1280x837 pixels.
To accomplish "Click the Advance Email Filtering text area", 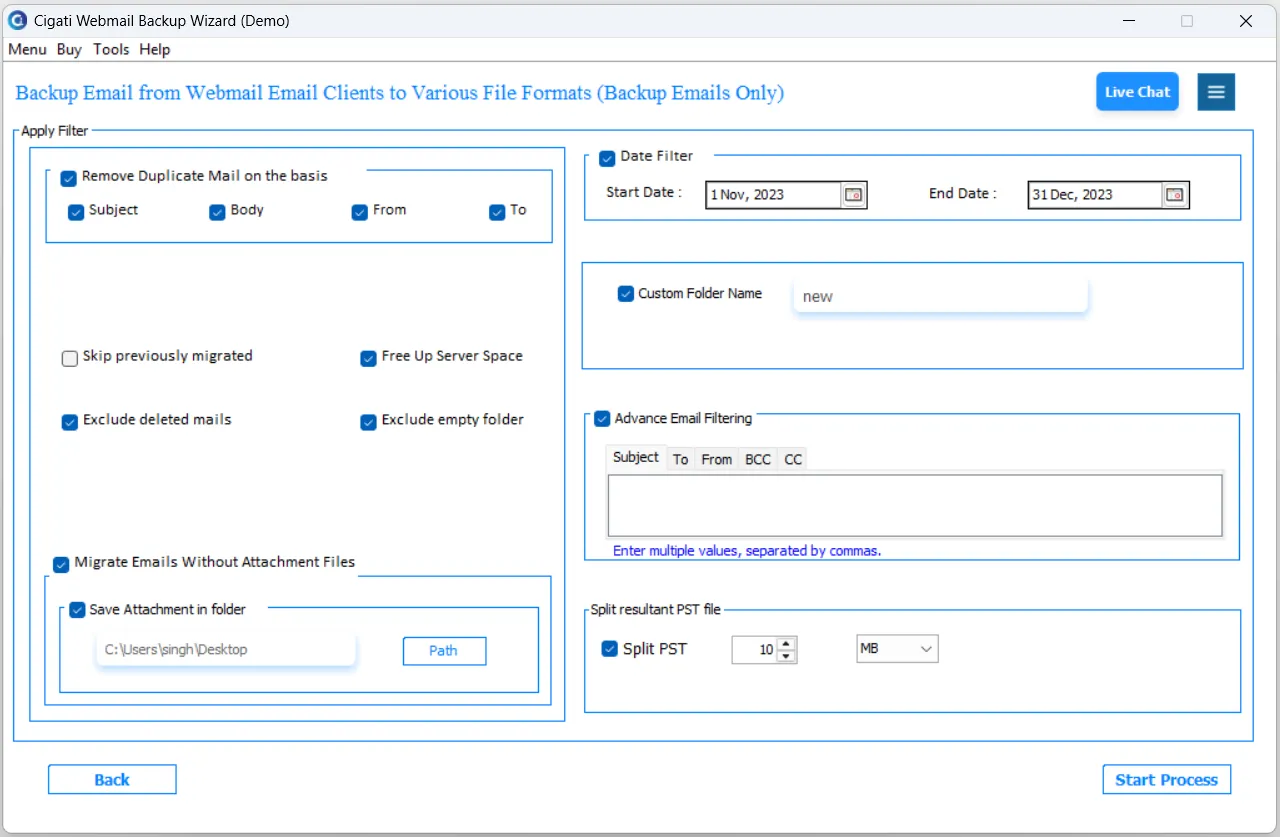I will click(x=915, y=506).
